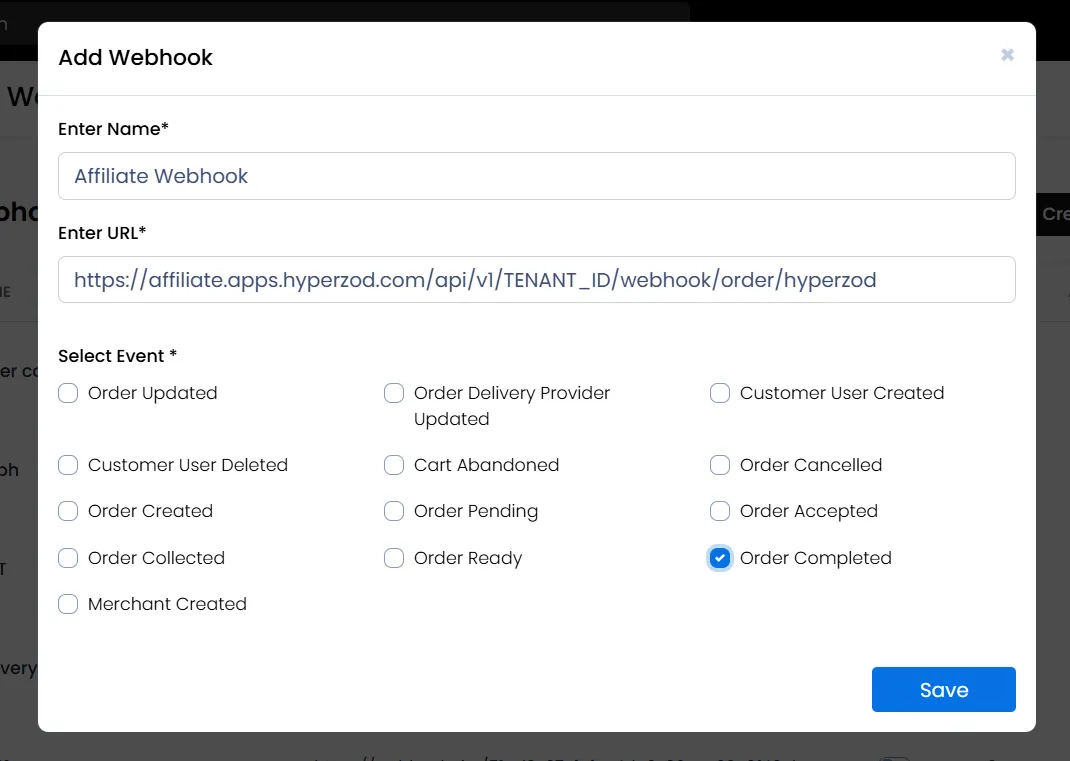The width and height of the screenshot is (1070, 761).
Task: Tick the Order Created event
Action: coord(68,511)
